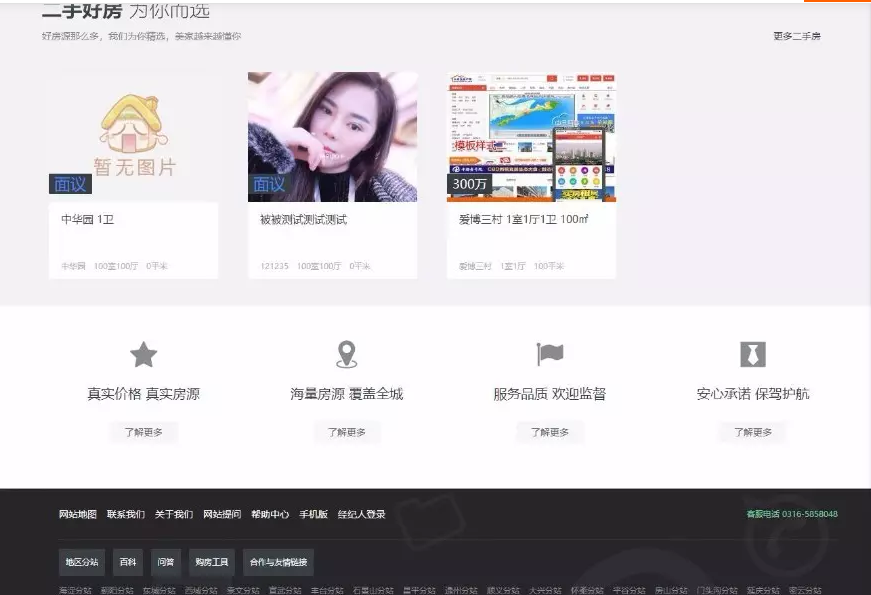
Task: Click 了解更多 under 服务品质 欢迎监督
Action: click(550, 432)
